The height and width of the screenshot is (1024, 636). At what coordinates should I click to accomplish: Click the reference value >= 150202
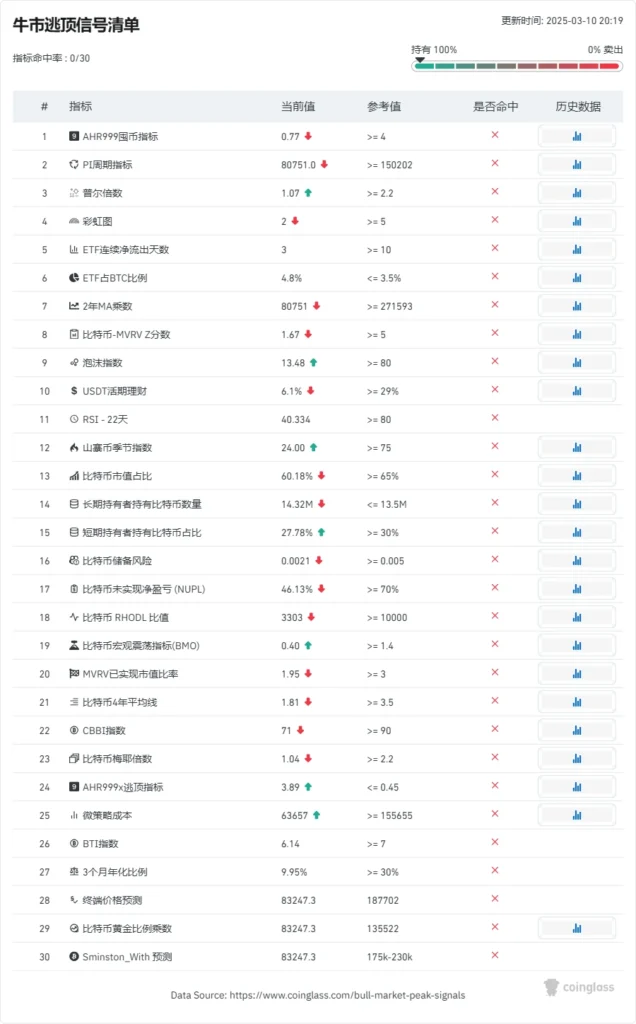(390, 165)
